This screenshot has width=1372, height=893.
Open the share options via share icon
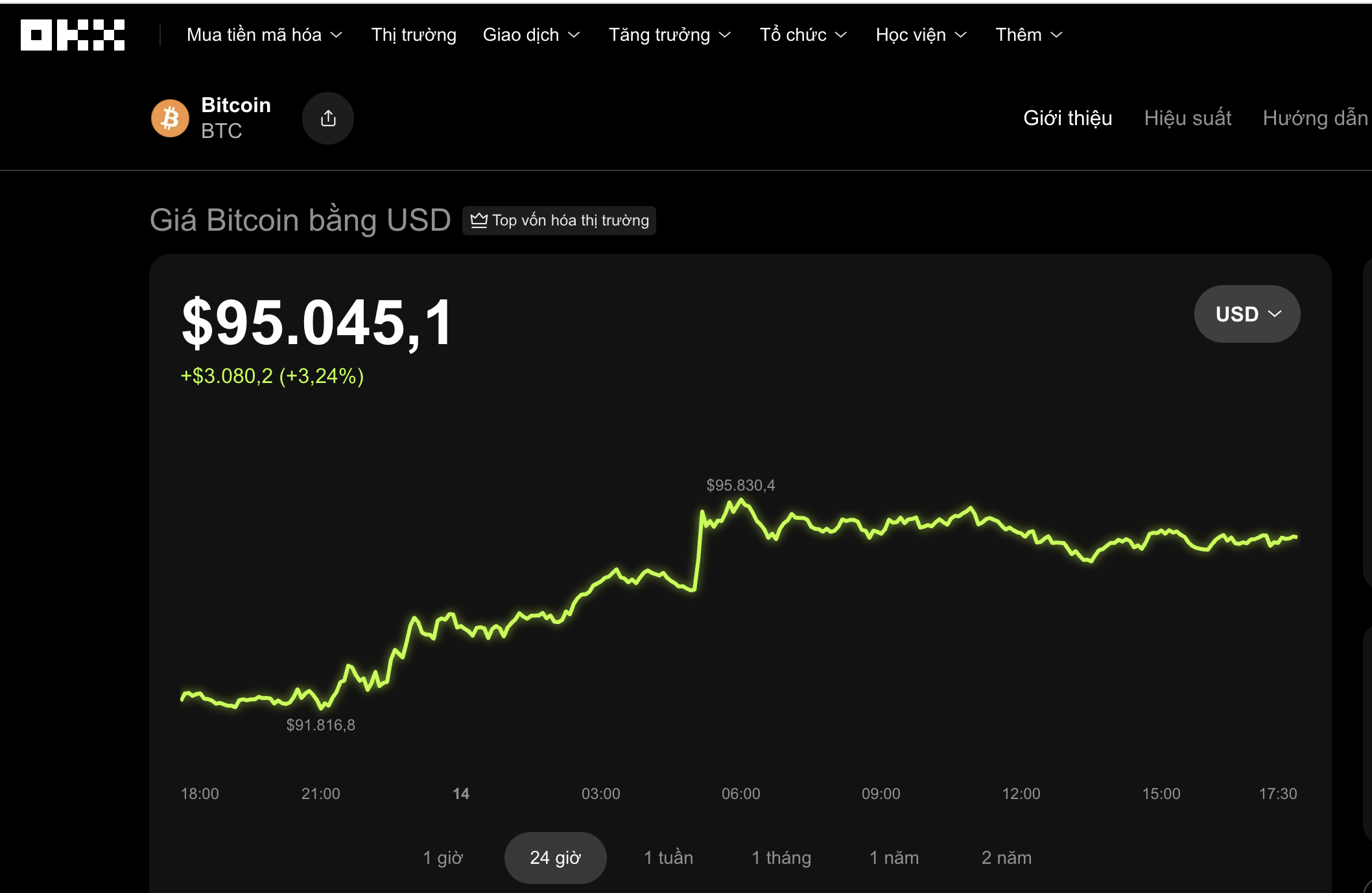pos(328,118)
